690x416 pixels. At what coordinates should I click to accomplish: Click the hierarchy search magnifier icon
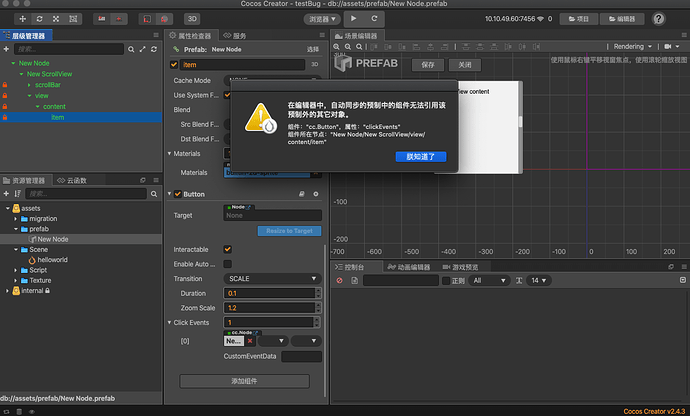tap(131, 49)
